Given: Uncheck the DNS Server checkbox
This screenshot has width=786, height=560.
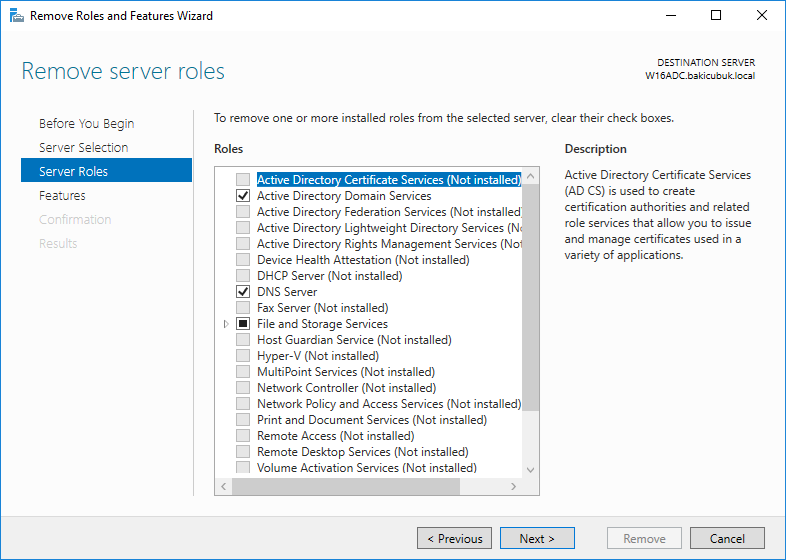Looking at the screenshot, I should pos(243,292).
